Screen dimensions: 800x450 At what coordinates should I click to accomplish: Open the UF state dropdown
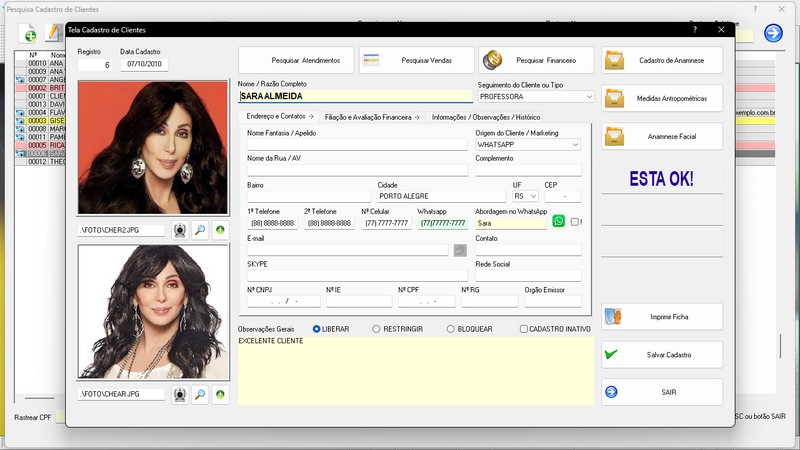534,197
